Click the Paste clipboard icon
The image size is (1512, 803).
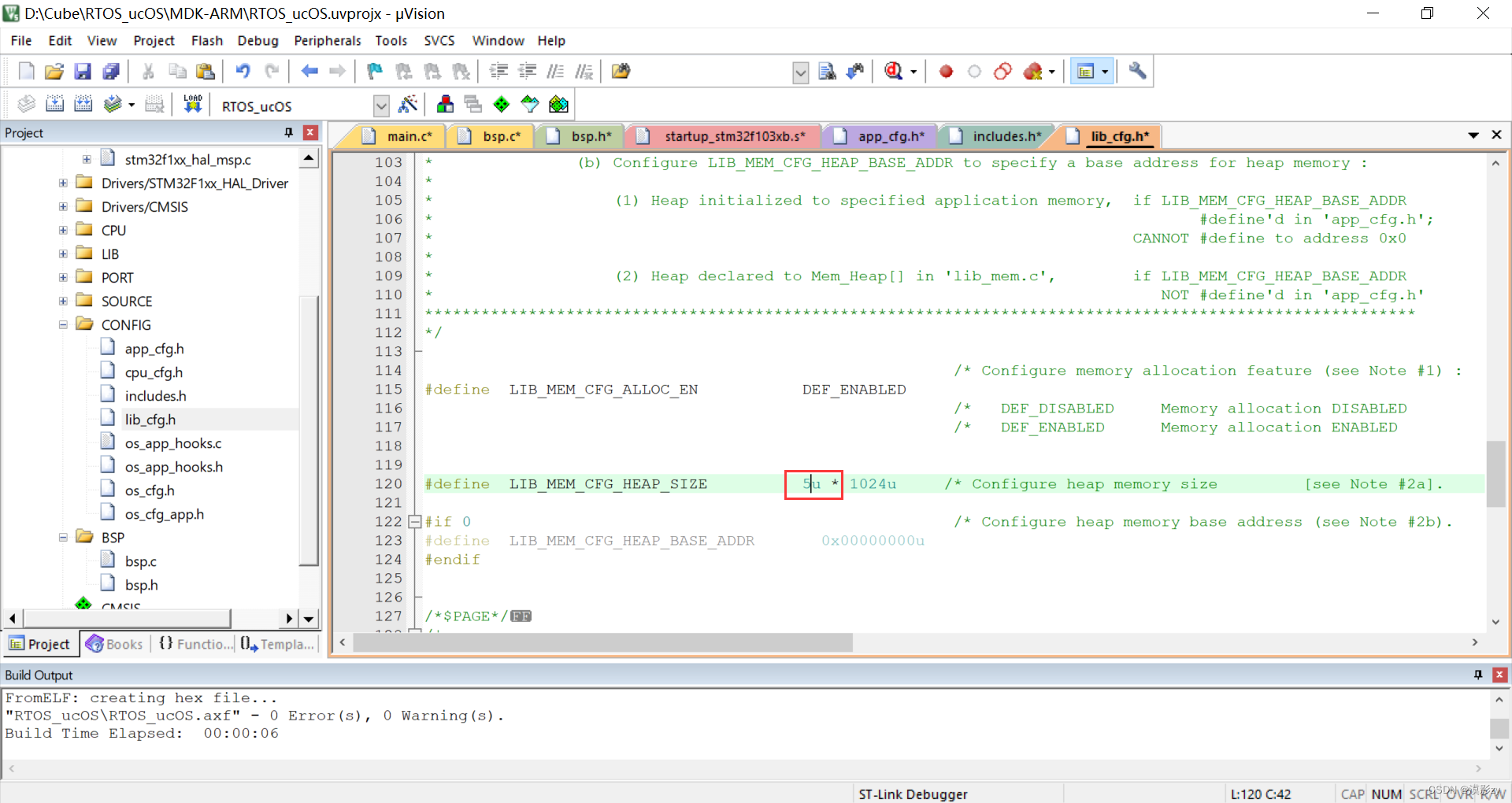pyautogui.click(x=206, y=72)
